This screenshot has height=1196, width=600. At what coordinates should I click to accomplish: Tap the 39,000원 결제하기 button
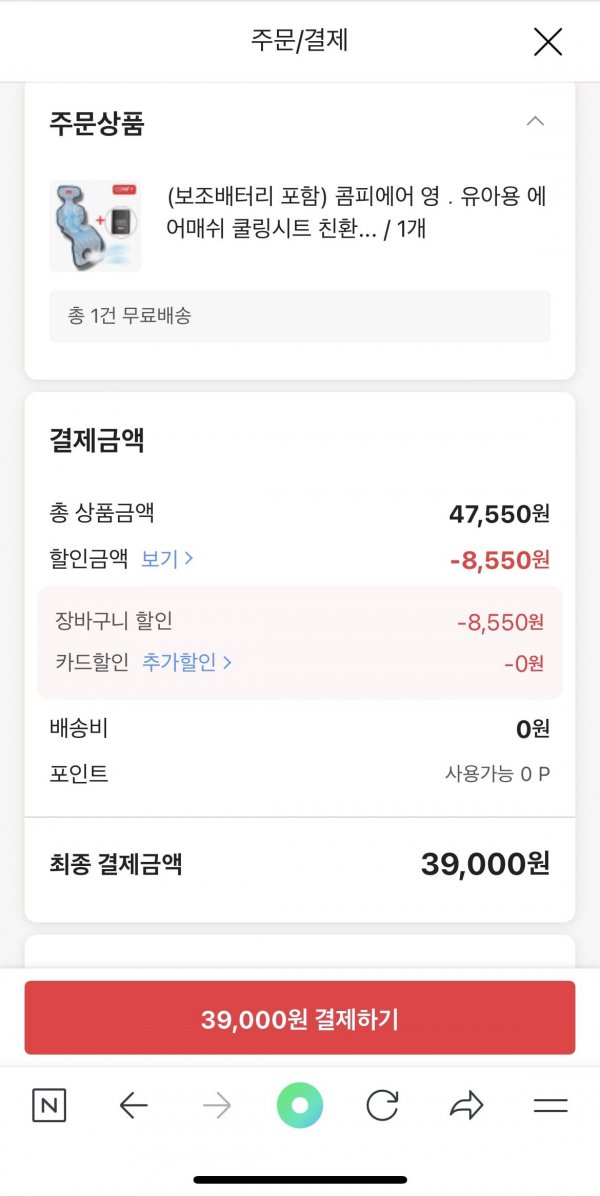click(300, 1018)
